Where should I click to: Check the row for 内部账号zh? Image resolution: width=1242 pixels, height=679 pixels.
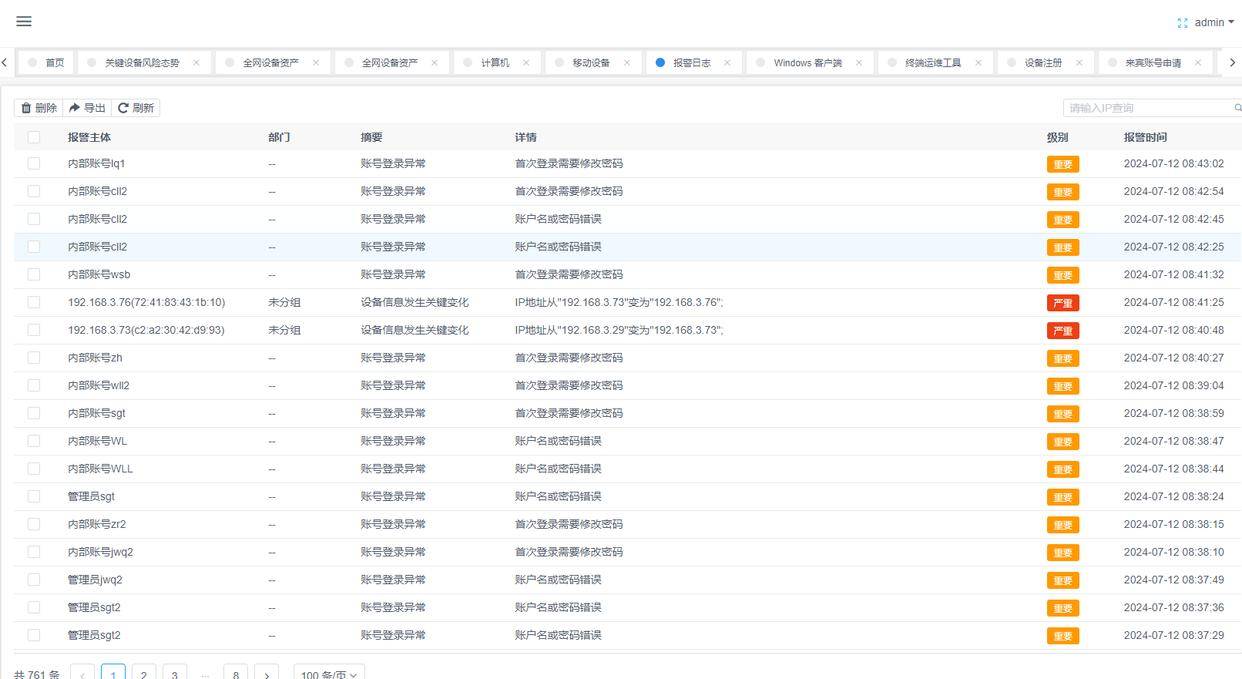[34, 357]
